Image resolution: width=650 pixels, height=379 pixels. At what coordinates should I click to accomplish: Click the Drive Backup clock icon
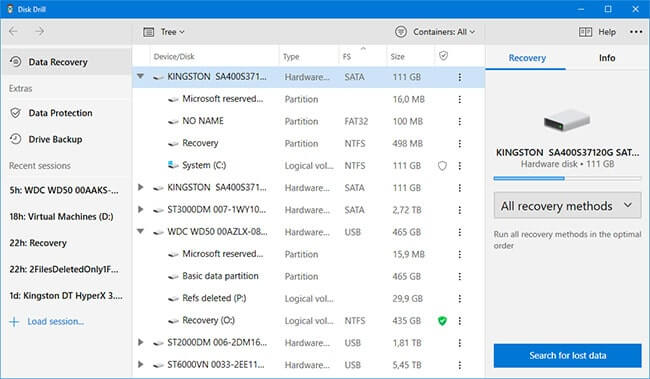pyautogui.click(x=16, y=139)
